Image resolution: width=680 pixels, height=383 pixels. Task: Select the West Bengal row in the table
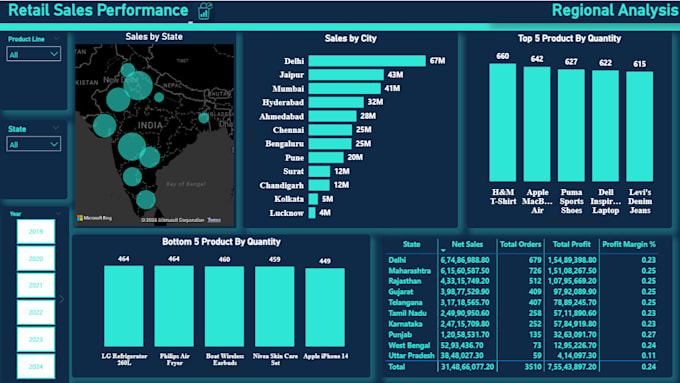(522, 346)
